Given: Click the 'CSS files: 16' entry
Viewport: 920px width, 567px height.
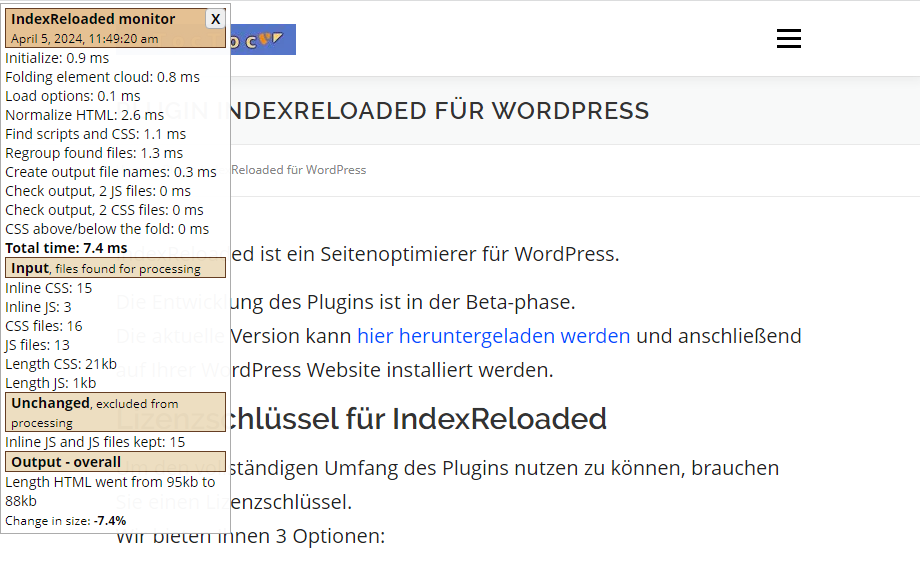Looking at the screenshot, I should coord(44,326).
